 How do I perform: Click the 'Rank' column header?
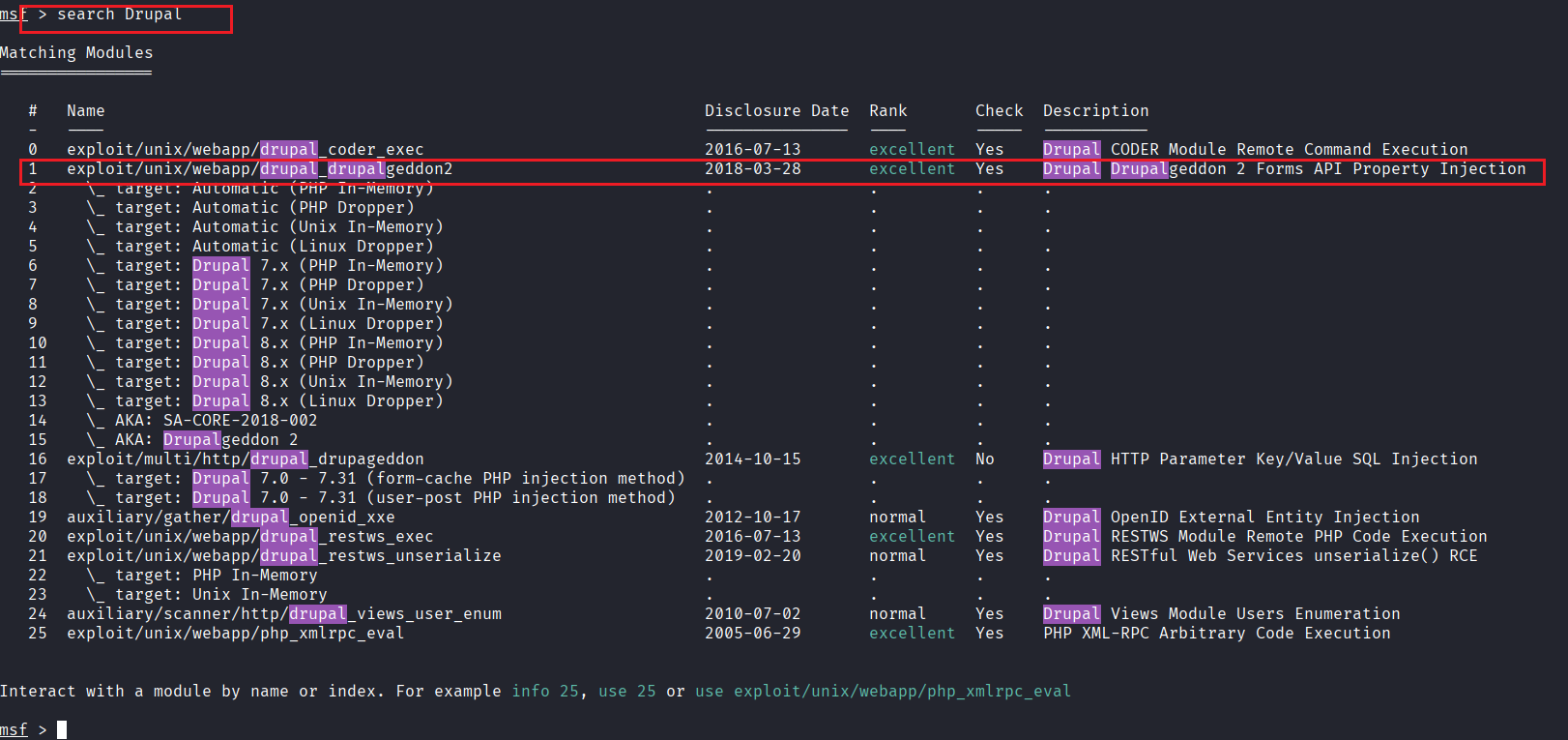pyautogui.click(x=887, y=111)
